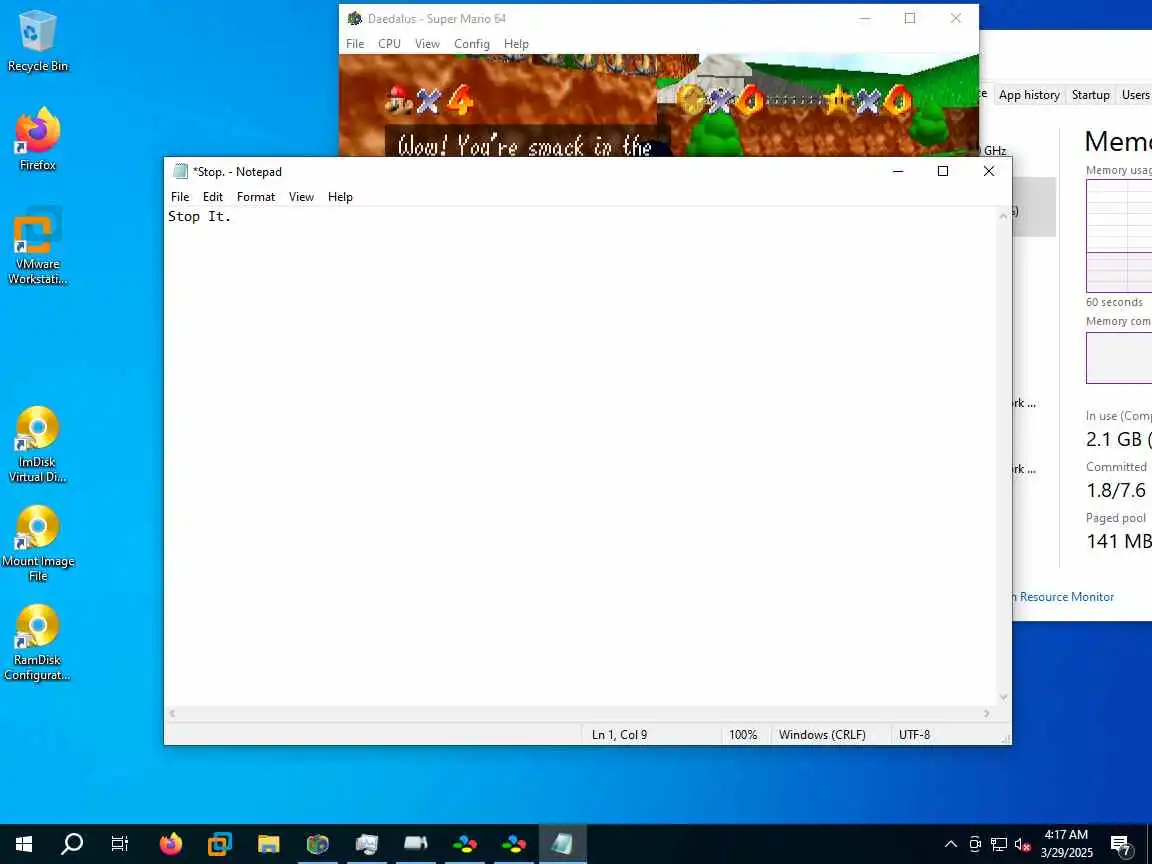Click the Daedalus title bar icon

pos(355,18)
